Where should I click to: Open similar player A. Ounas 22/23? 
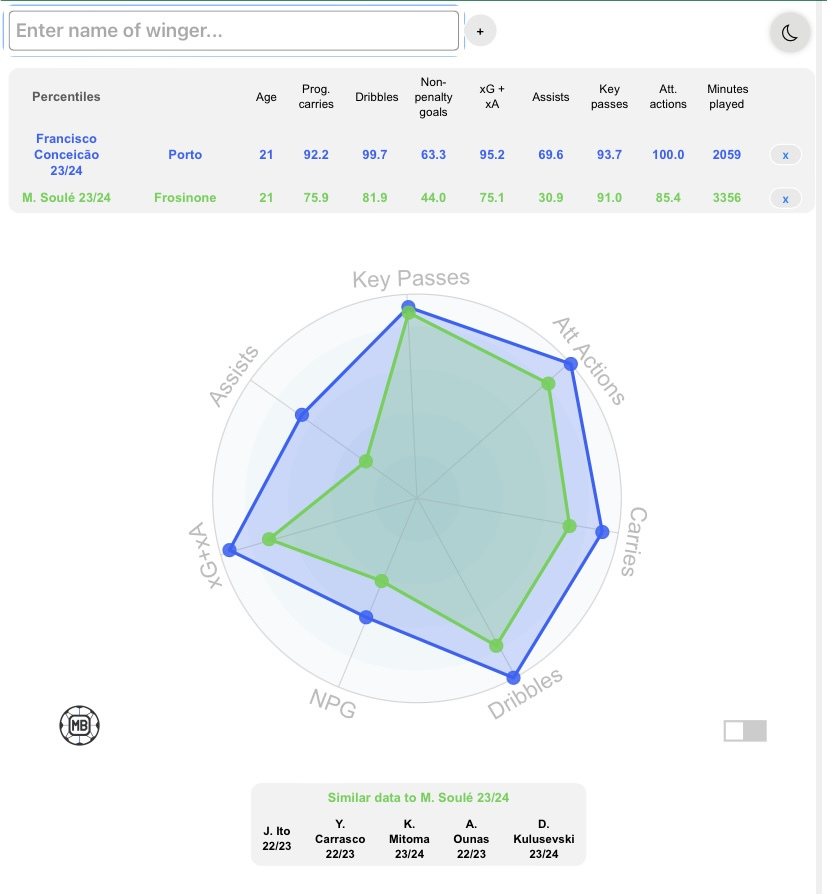point(471,839)
